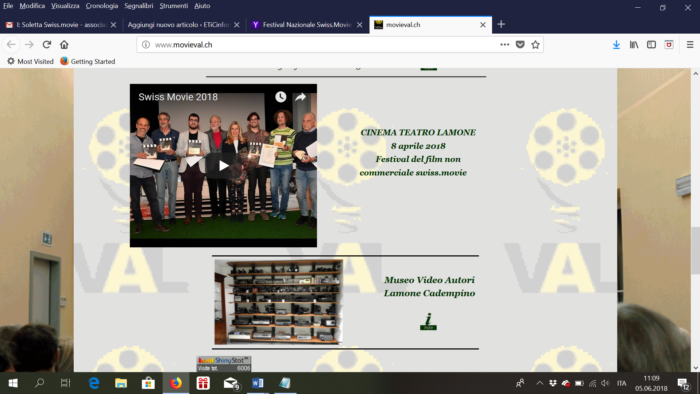Open the Downloads arrow icon
Image resolution: width=700 pixels, height=394 pixels.
(616, 45)
